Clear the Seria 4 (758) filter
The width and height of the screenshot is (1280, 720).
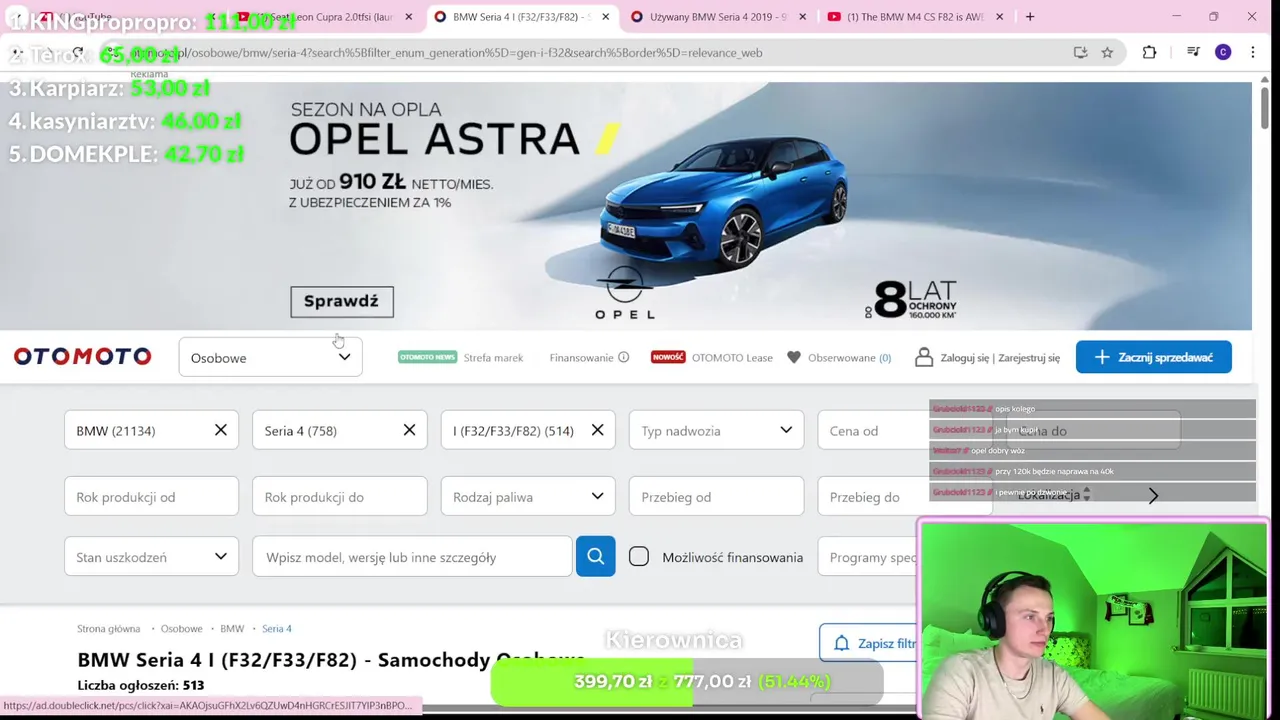[409, 430]
